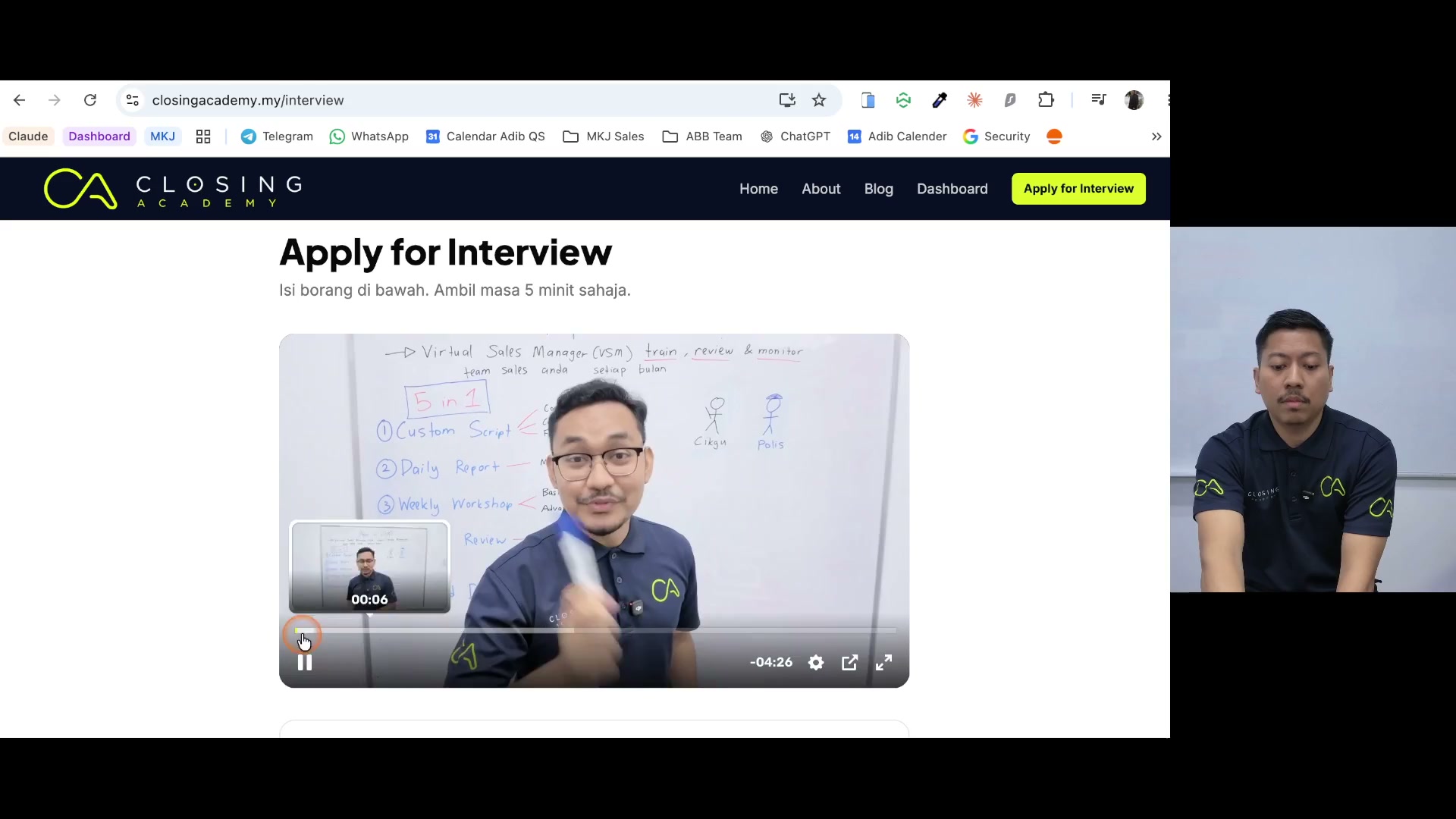Open the MKJ bookmark
Screen dimensions: 1456x819
pyautogui.click(x=162, y=136)
